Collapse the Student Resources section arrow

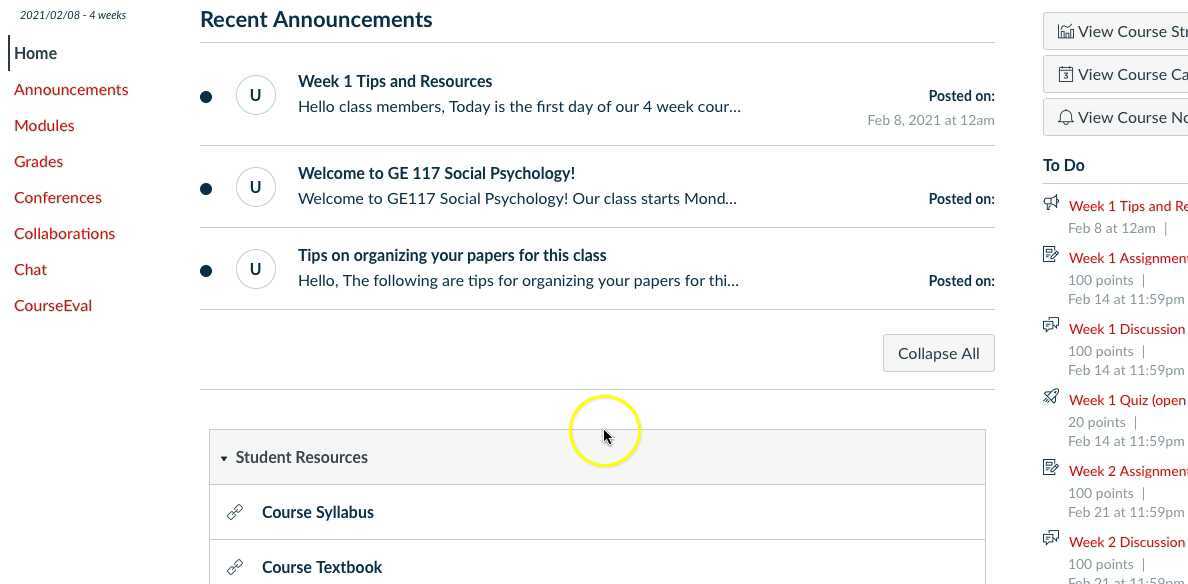click(224, 458)
